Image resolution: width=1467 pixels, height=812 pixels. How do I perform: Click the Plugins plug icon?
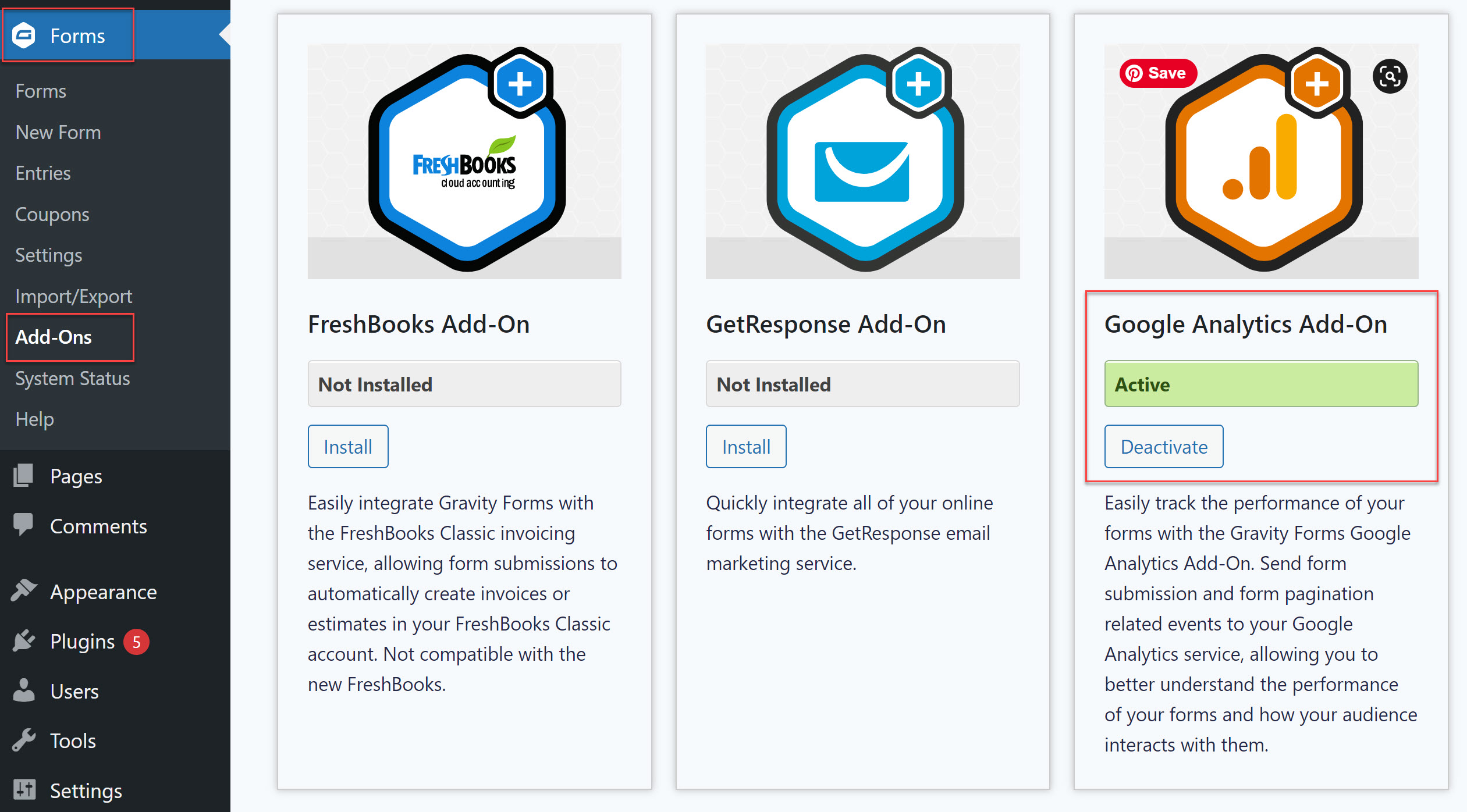tap(24, 641)
